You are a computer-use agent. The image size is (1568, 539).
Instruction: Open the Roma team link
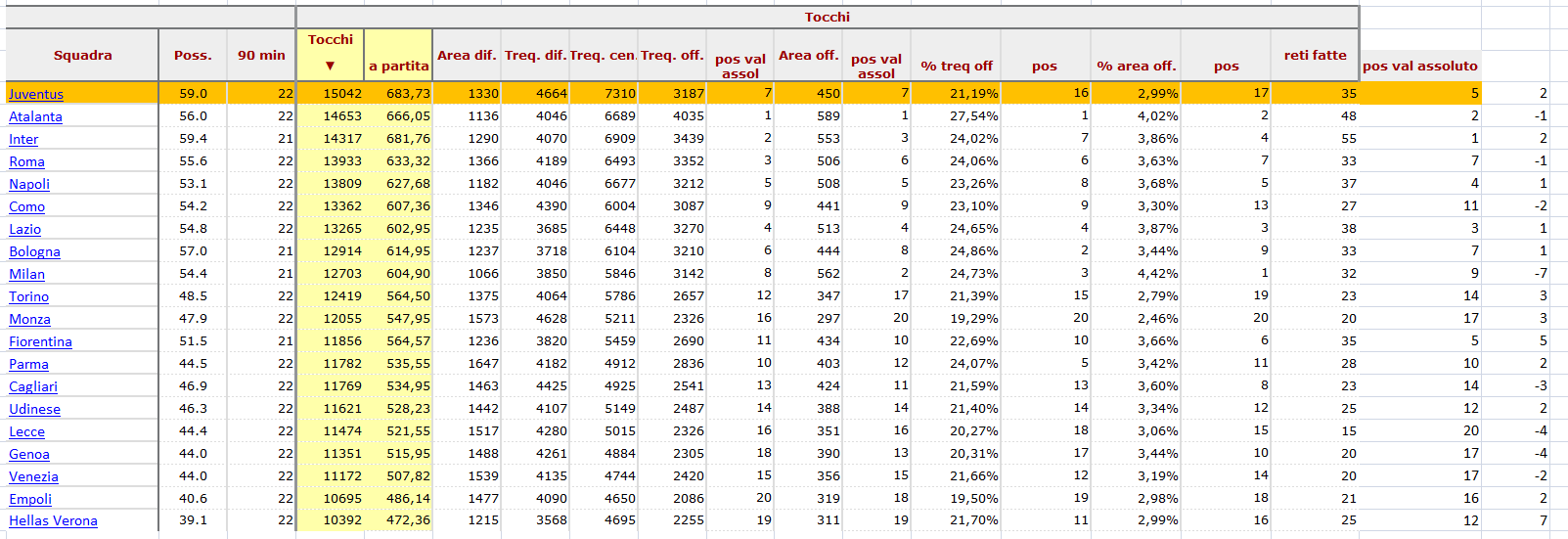26,161
